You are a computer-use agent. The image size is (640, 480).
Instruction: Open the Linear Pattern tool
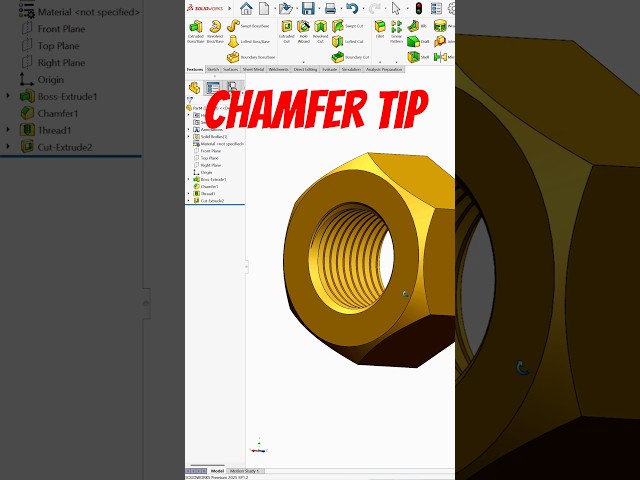396,32
